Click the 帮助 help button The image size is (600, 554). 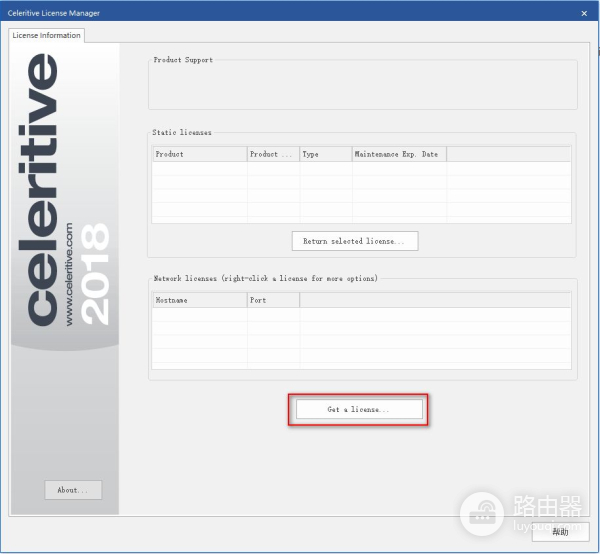[x=560, y=532]
